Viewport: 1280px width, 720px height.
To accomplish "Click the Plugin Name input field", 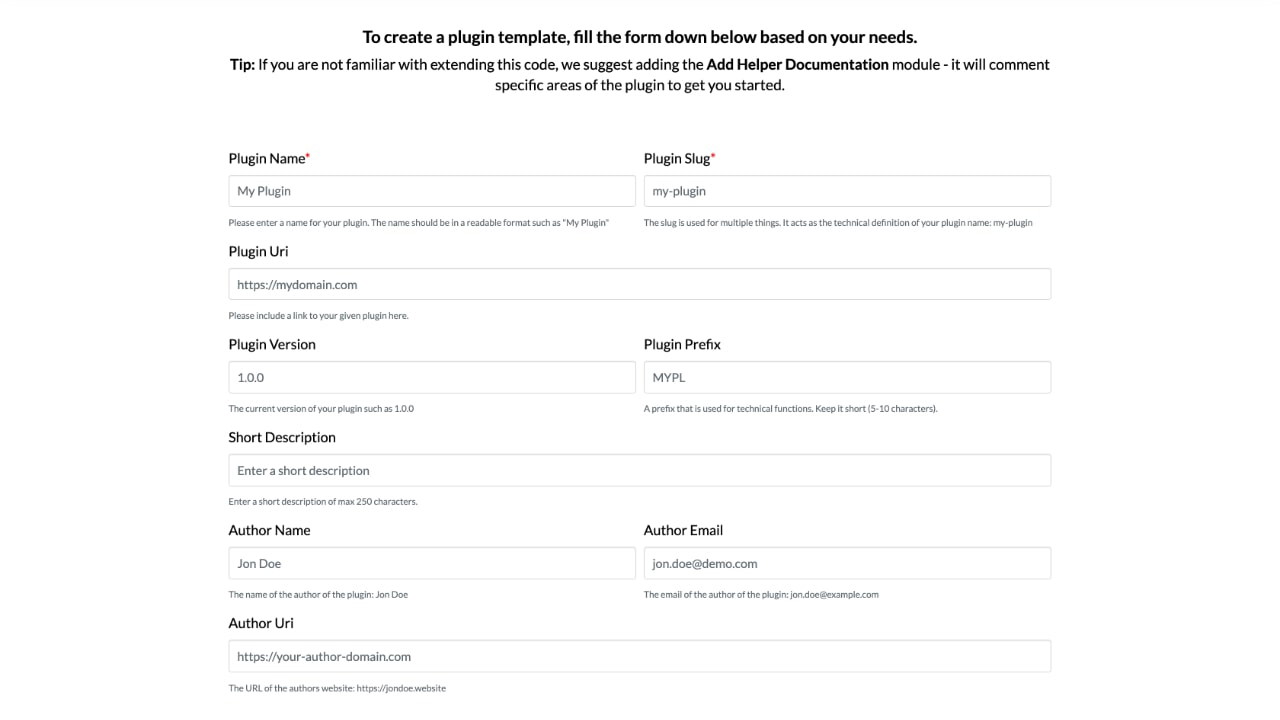I will tap(431, 191).
